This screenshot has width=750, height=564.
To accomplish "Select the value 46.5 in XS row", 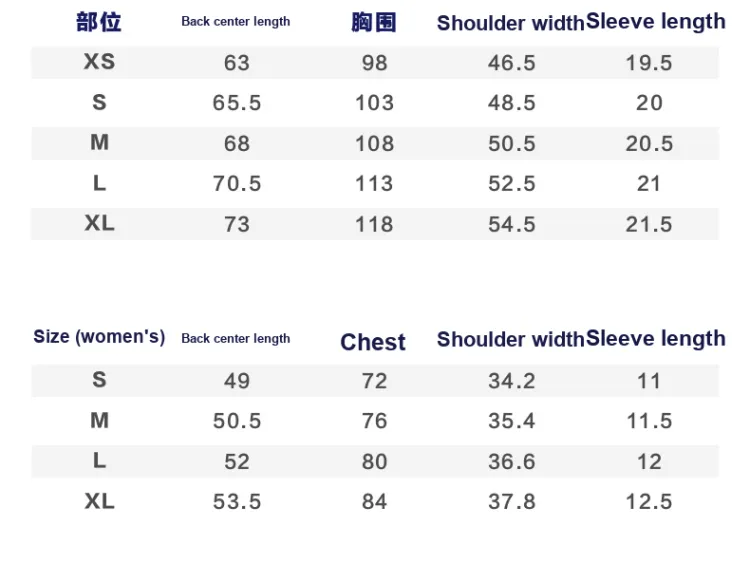I will click(511, 63).
